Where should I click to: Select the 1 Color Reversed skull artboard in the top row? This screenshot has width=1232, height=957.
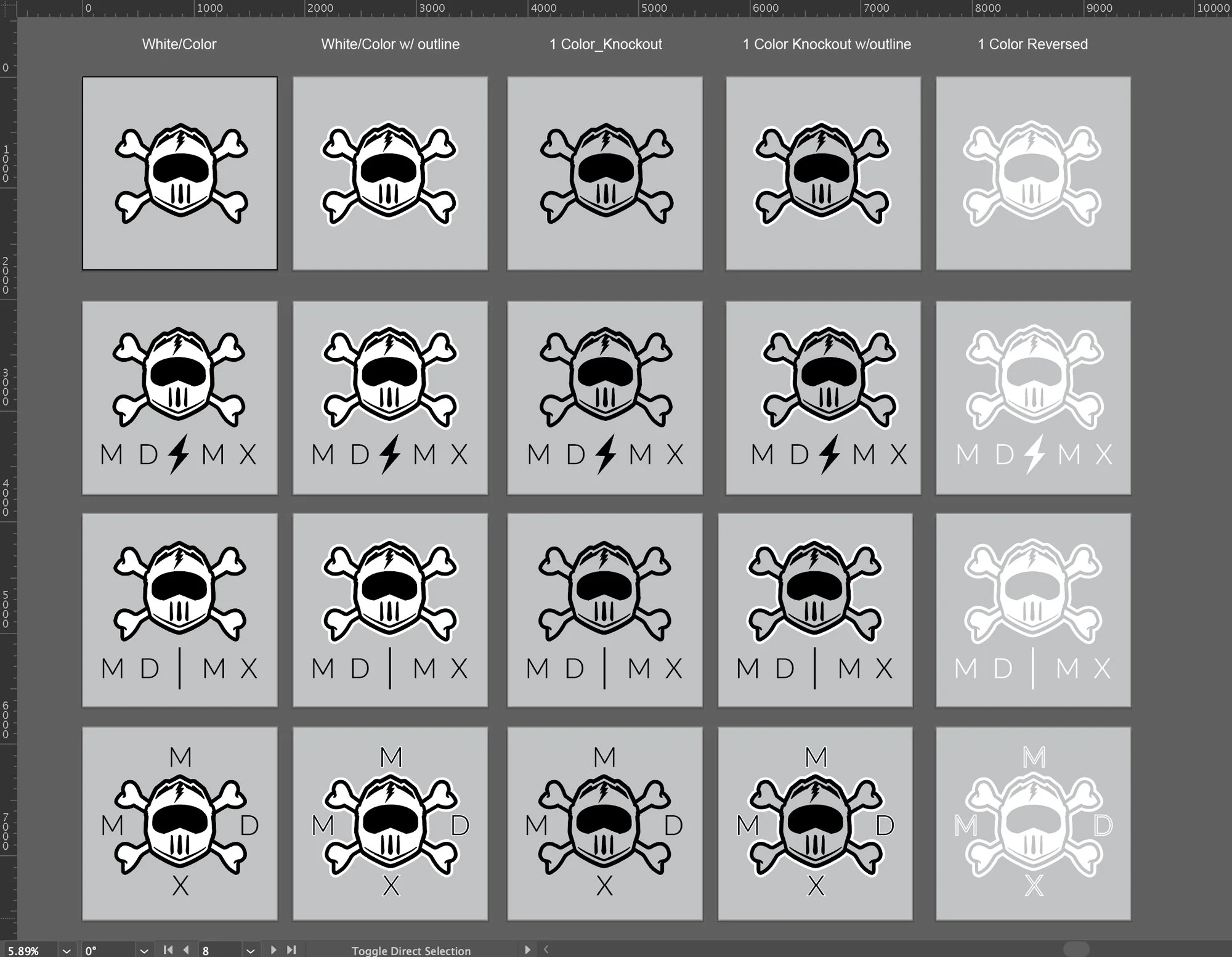click(1033, 173)
